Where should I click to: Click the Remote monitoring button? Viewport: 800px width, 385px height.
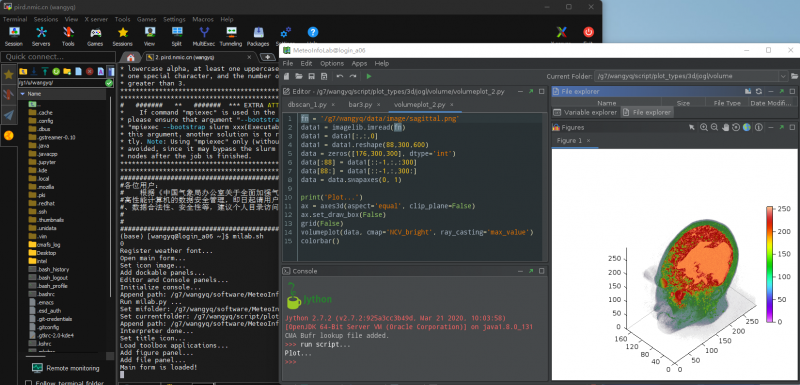pos(66,368)
